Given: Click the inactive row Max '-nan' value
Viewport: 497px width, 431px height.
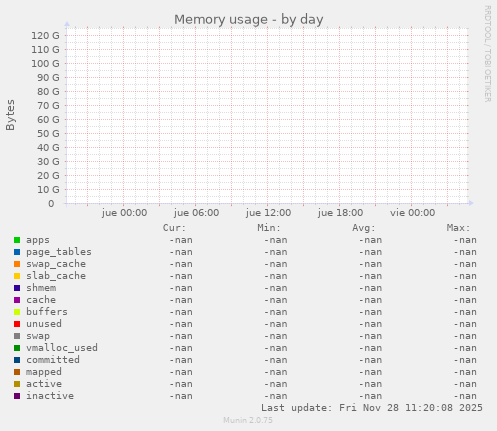Looking at the screenshot, I should coord(465,396).
